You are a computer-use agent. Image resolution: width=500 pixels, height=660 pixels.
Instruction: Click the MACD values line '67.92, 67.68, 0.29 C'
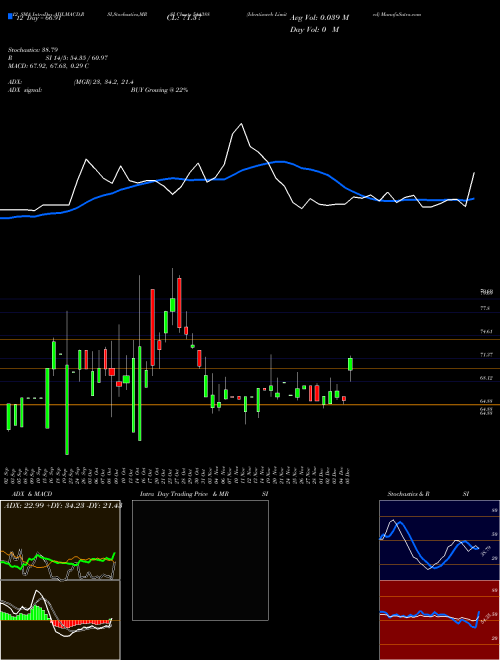59,66
